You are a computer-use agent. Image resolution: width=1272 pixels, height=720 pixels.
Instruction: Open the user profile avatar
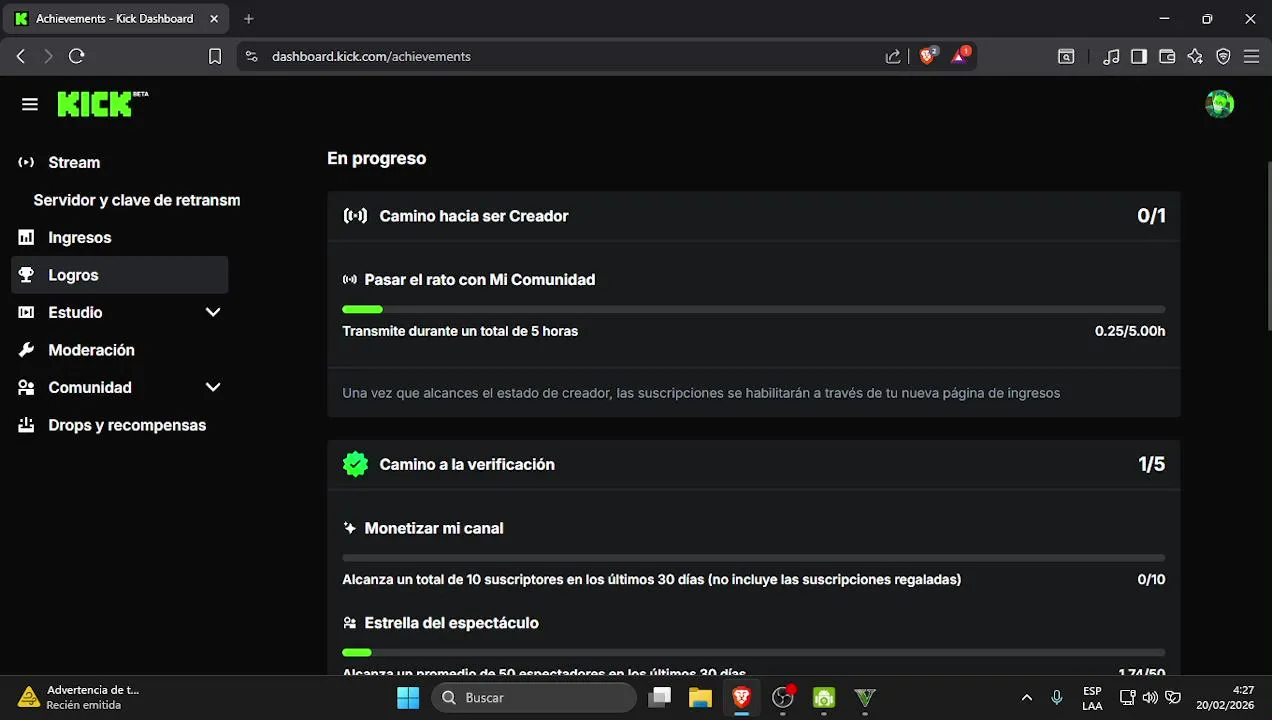tap(1219, 104)
